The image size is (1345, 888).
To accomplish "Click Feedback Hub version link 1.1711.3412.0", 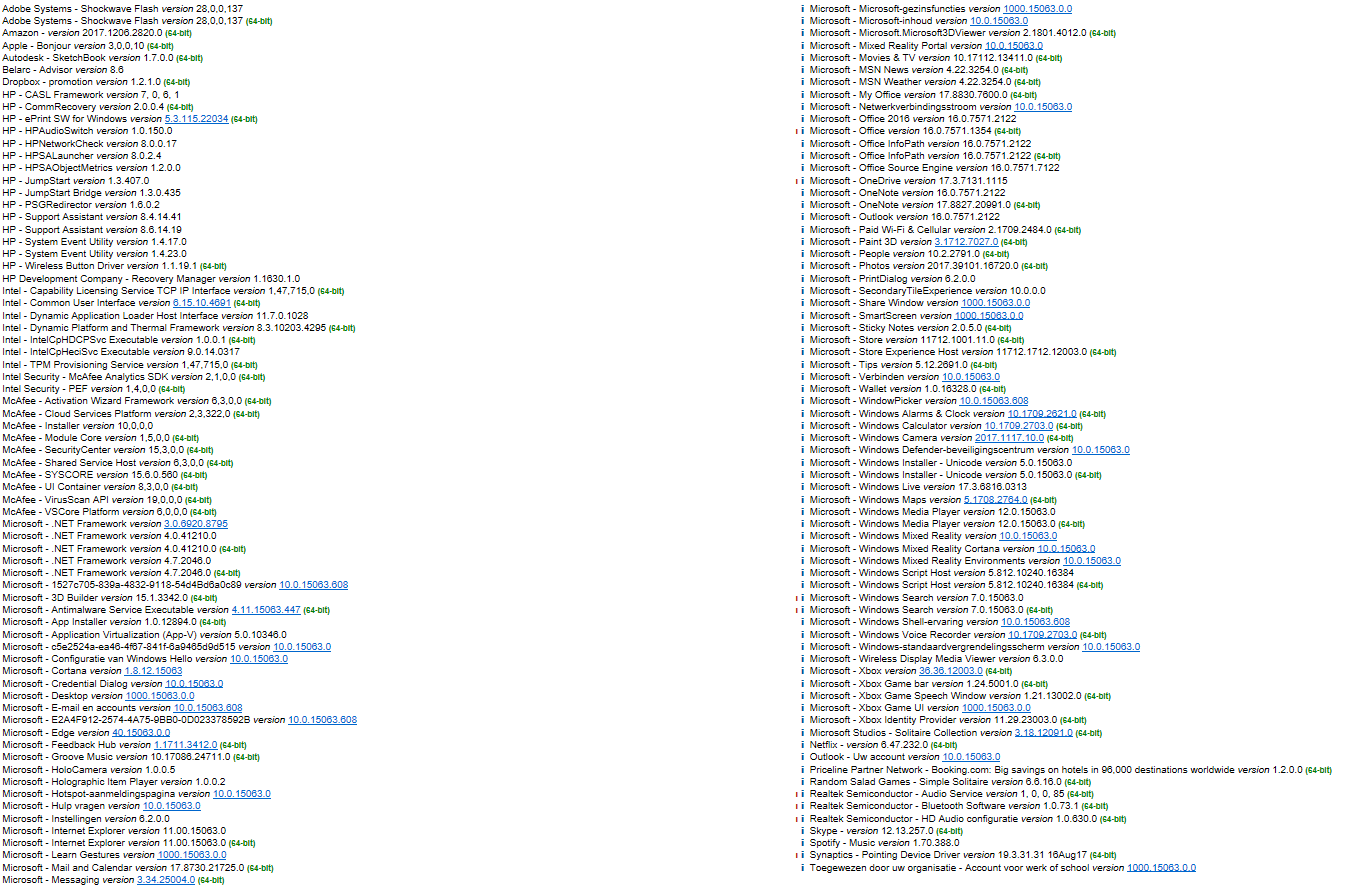I will click(185, 745).
